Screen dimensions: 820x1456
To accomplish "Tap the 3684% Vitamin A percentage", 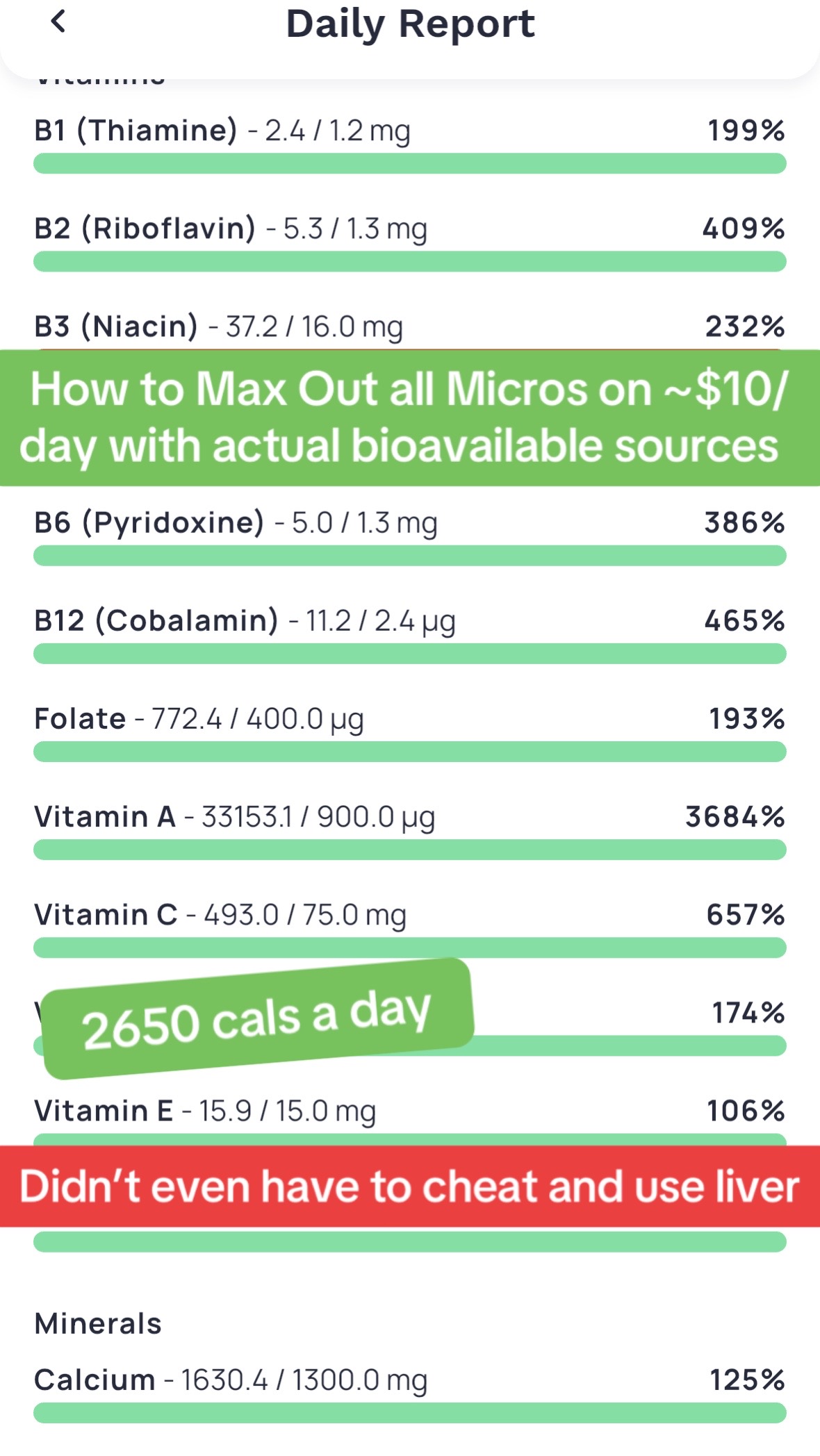I will tap(735, 817).
